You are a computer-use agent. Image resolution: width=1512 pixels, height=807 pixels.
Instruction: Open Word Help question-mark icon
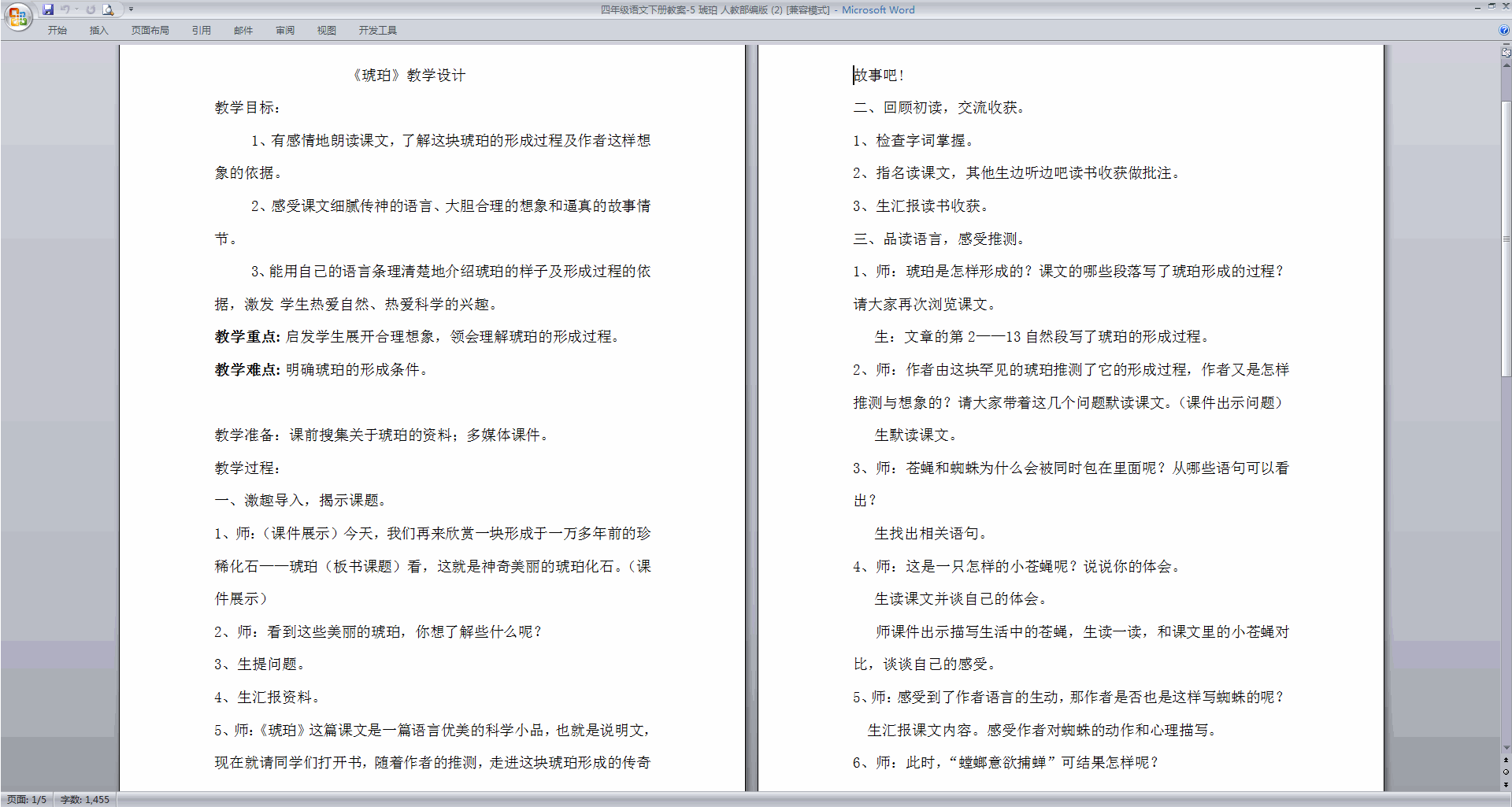click(x=1504, y=30)
